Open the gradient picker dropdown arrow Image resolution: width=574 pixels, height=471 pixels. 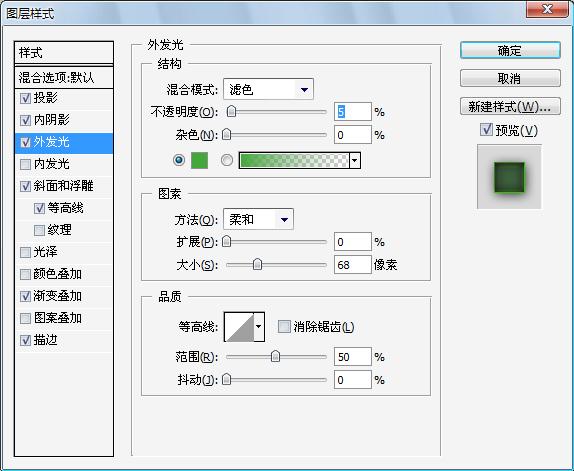pyautogui.click(x=355, y=160)
